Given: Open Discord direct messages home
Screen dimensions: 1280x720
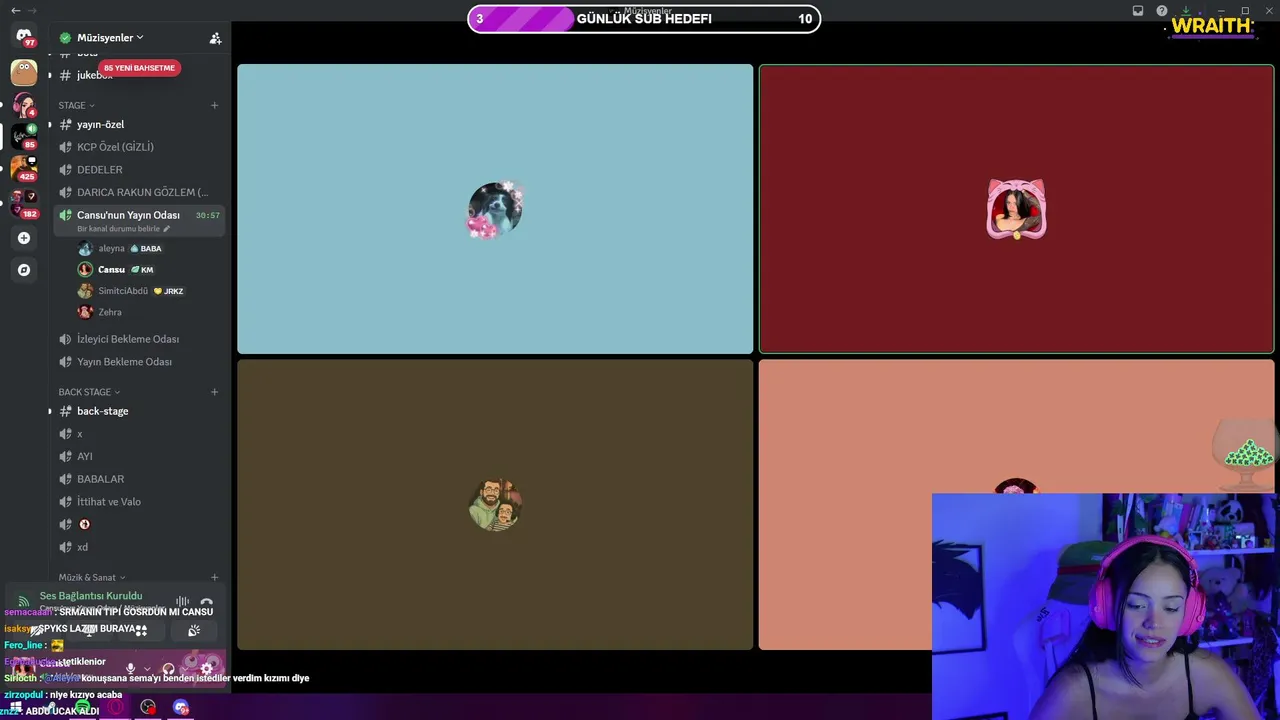Looking at the screenshot, I should (24, 37).
